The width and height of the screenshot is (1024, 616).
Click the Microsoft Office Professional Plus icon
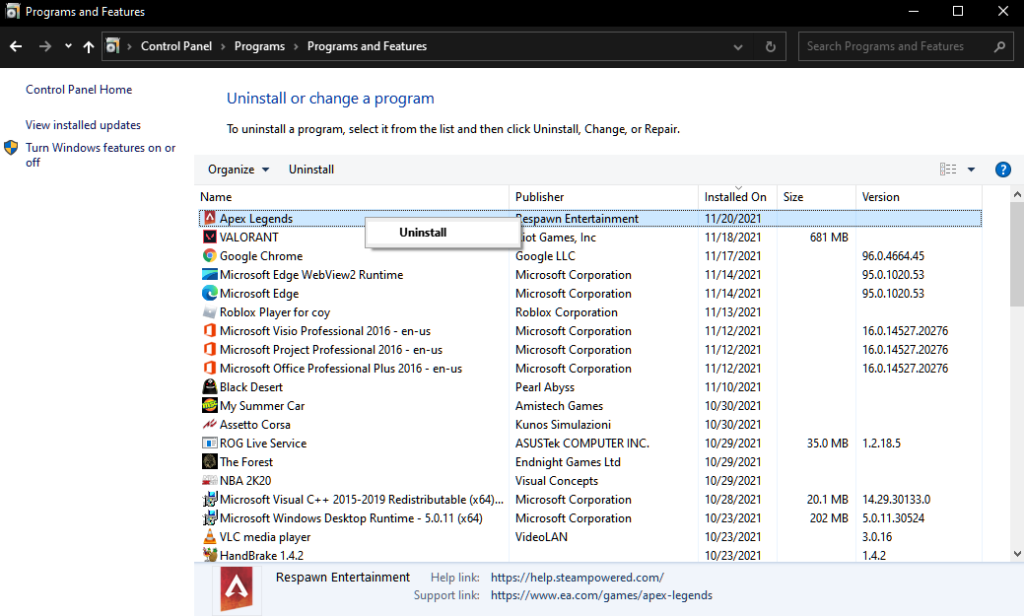pos(210,368)
